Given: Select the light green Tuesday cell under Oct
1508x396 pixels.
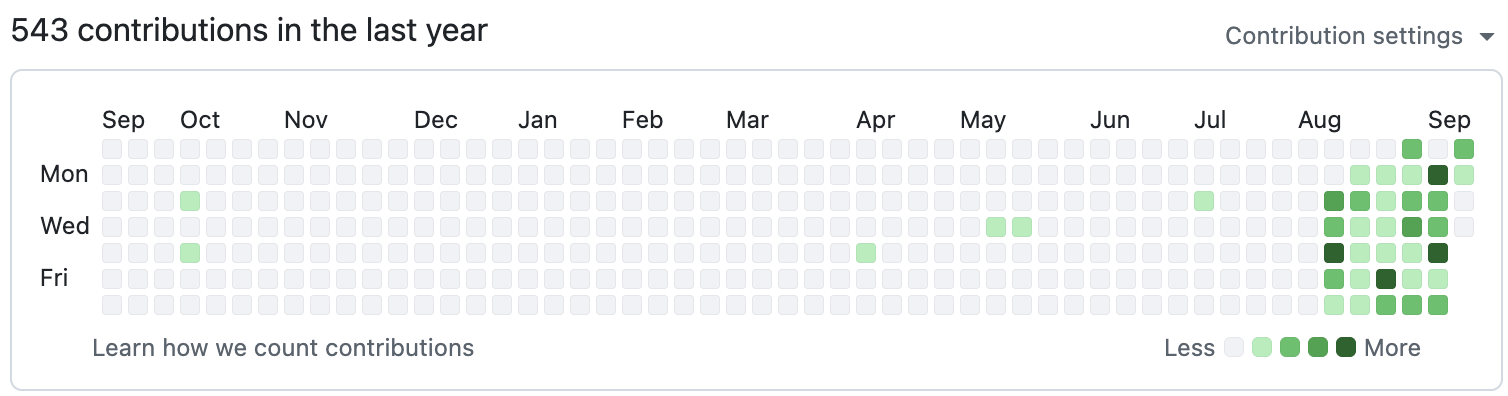Looking at the screenshot, I should coord(190,201).
